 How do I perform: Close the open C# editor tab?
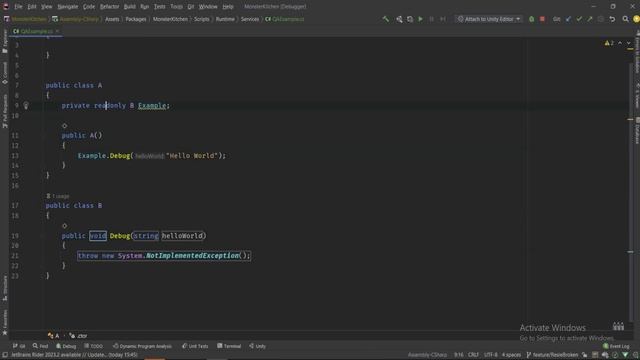click(57, 31)
